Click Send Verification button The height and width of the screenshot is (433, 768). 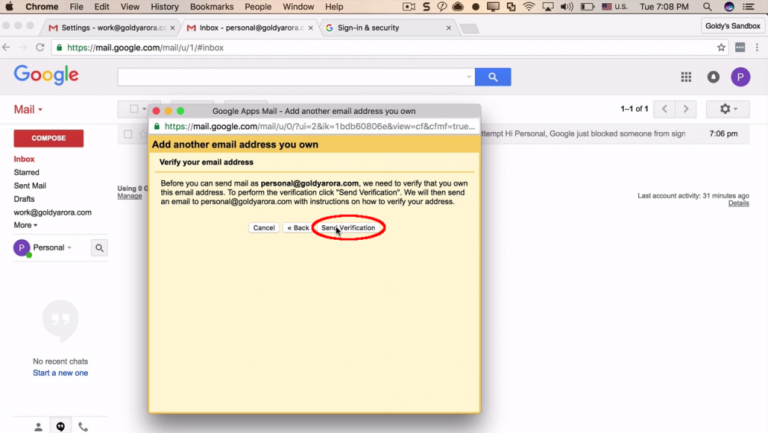(x=348, y=228)
